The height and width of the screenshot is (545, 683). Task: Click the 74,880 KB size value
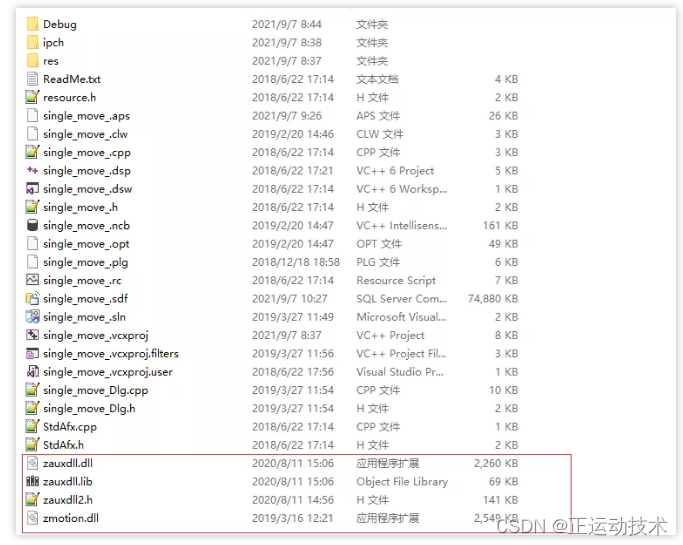tap(493, 299)
